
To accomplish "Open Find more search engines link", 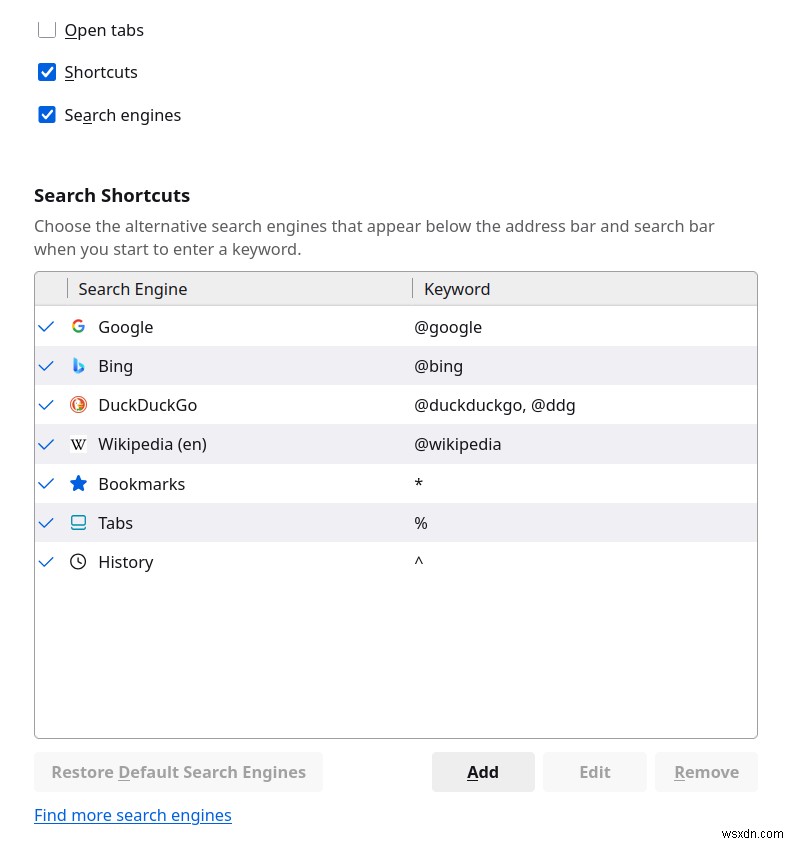I will (x=133, y=815).
